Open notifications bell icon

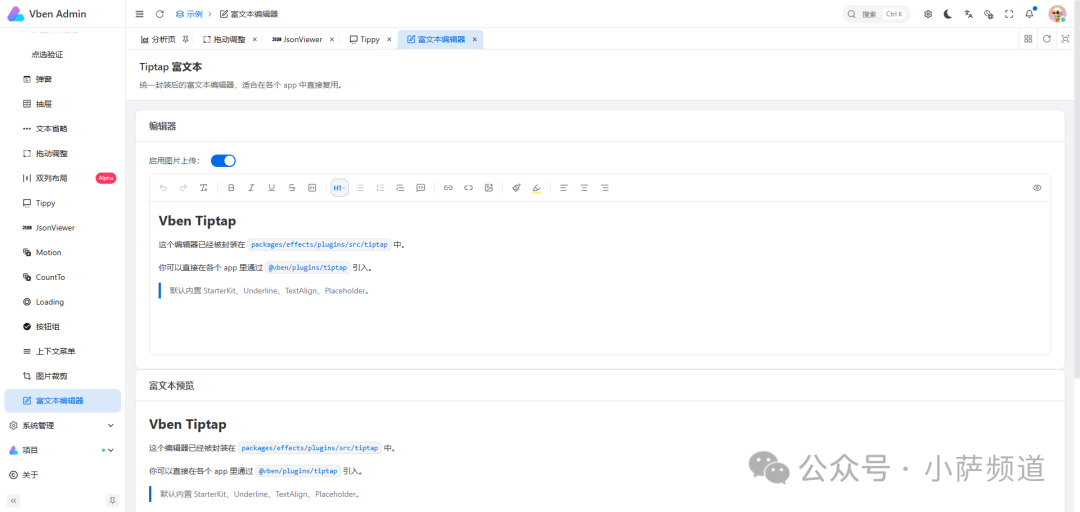coord(1030,14)
